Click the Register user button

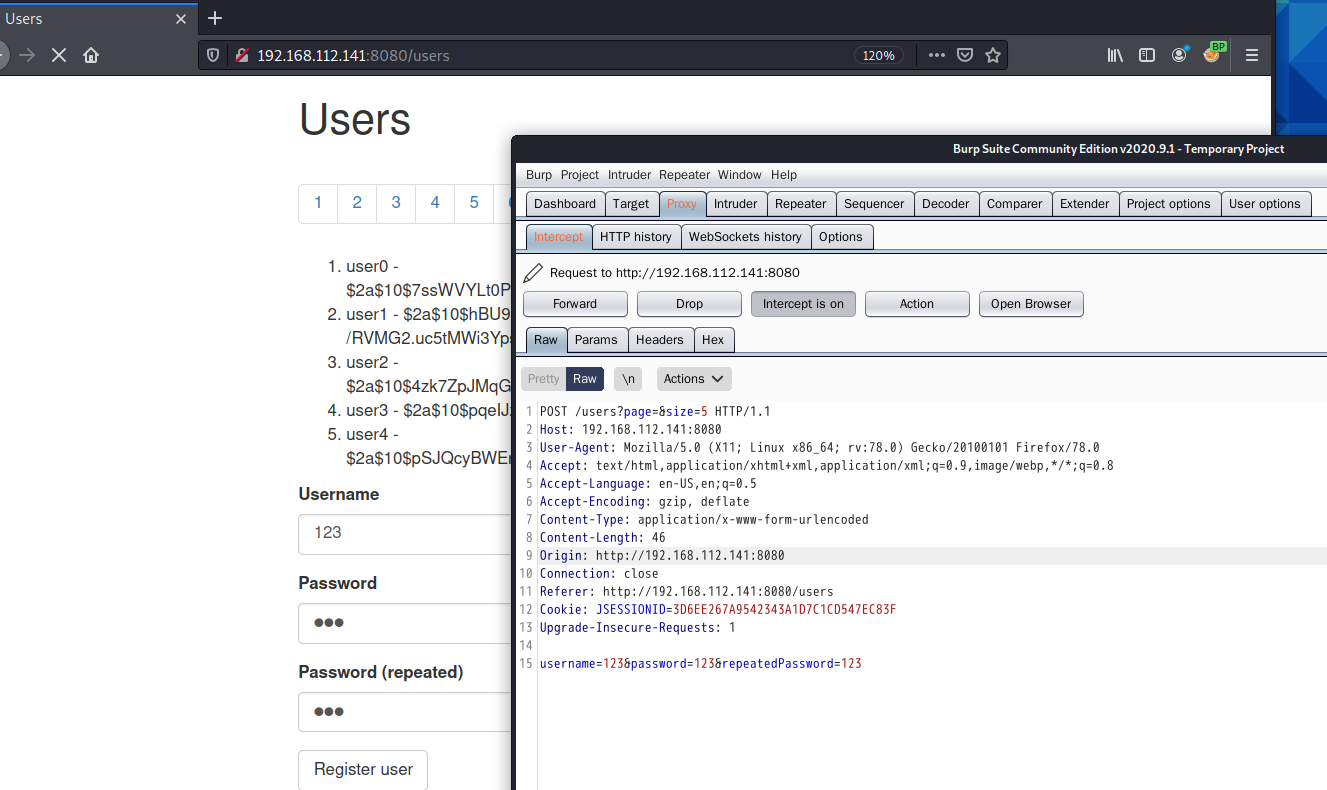pos(363,769)
